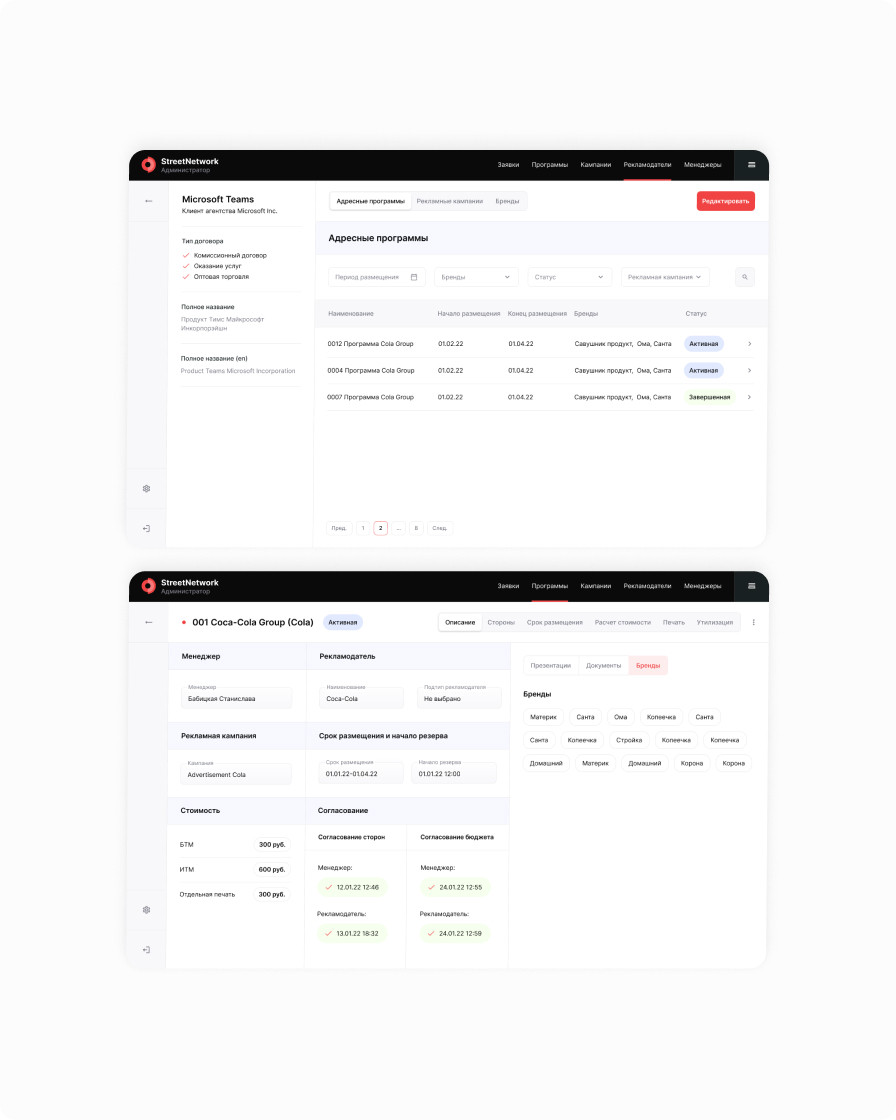Open Кампании in the Microsoft Teams window navbar

pos(595,165)
